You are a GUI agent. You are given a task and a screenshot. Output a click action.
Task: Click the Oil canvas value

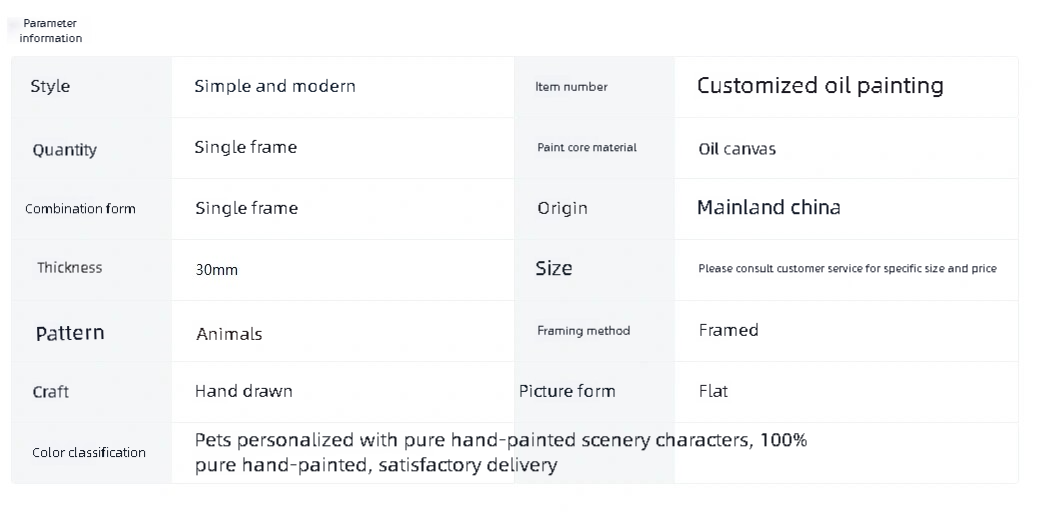click(x=737, y=149)
